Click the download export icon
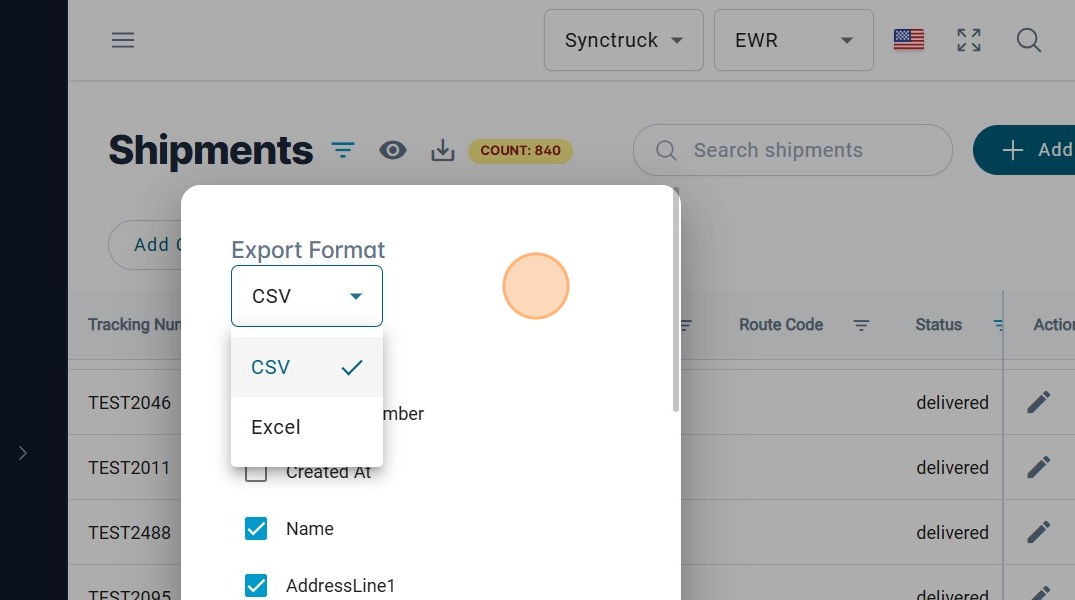The width and height of the screenshot is (1075, 600). click(x=442, y=151)
